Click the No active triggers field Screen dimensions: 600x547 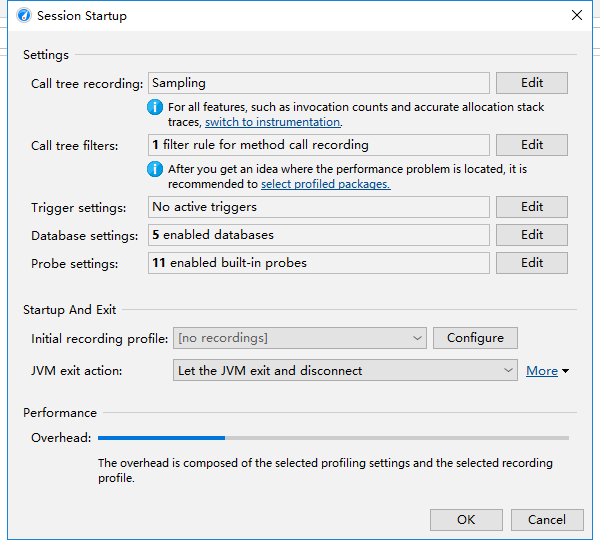(x=319, y=207)
